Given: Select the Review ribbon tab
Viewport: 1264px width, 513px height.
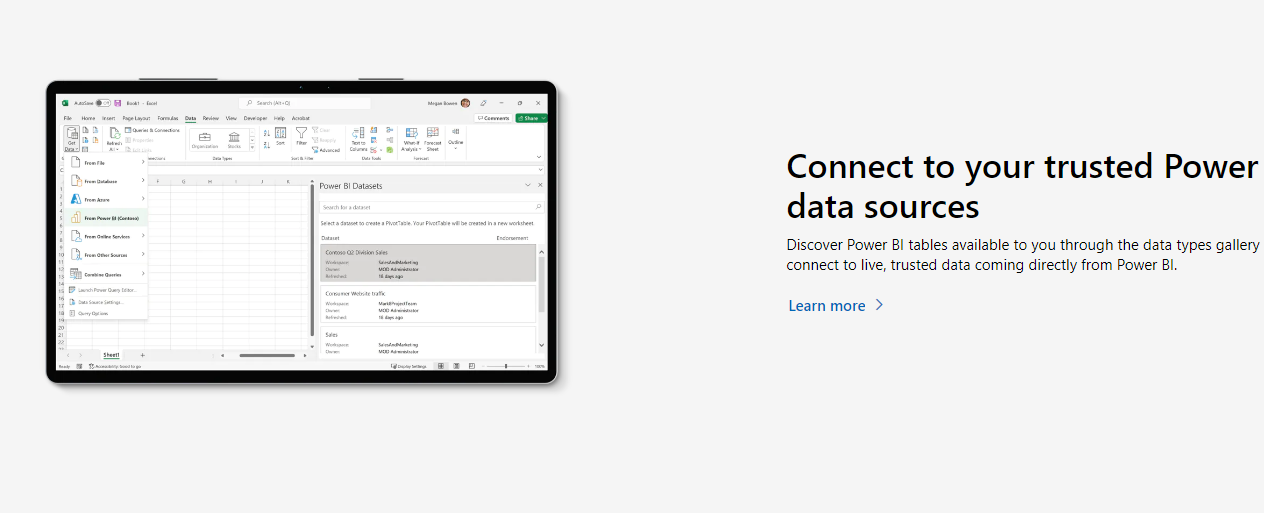Looking at the screenshot, I should click(x=210, y=118).
